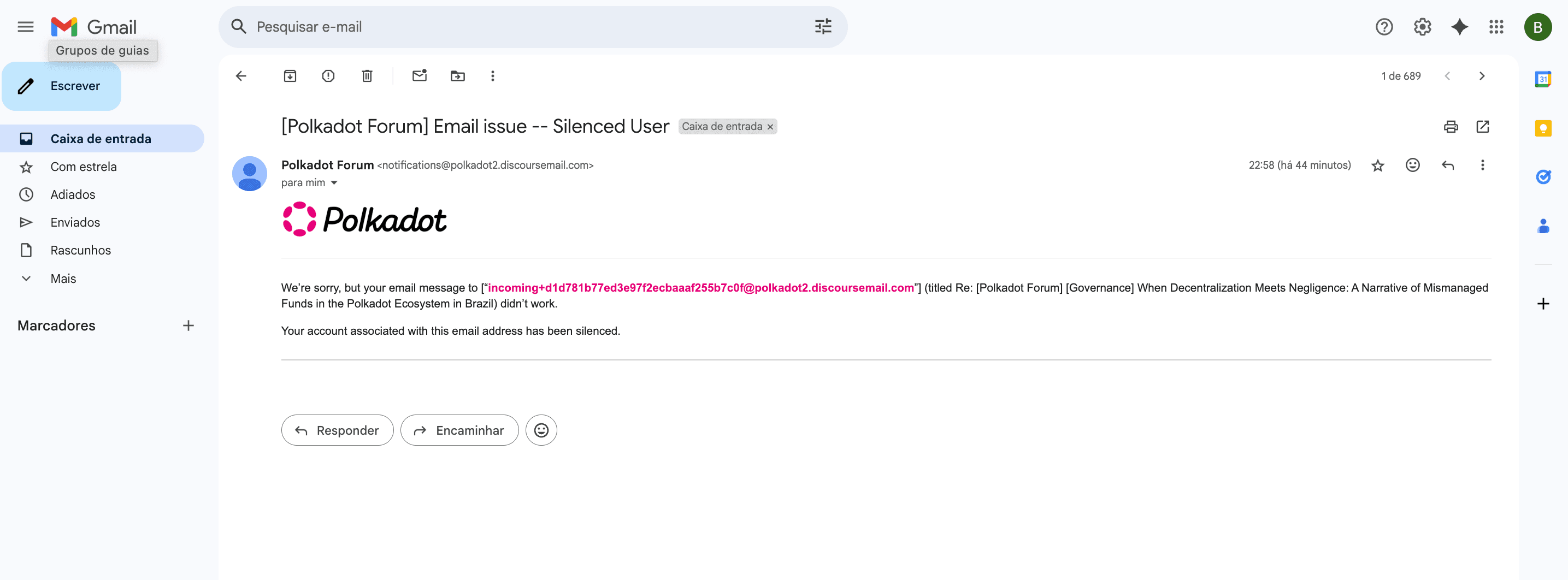
Task: Toggle the main menu hamburger
Action: [26, 27]
